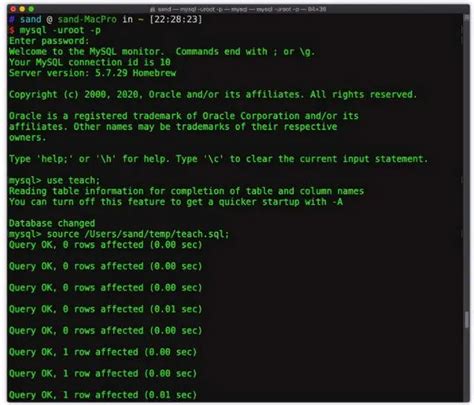Click the 'Welcome to the MySQL monitor' line
The height and width of the screenshot is (405, 474).
pos(162,52)
